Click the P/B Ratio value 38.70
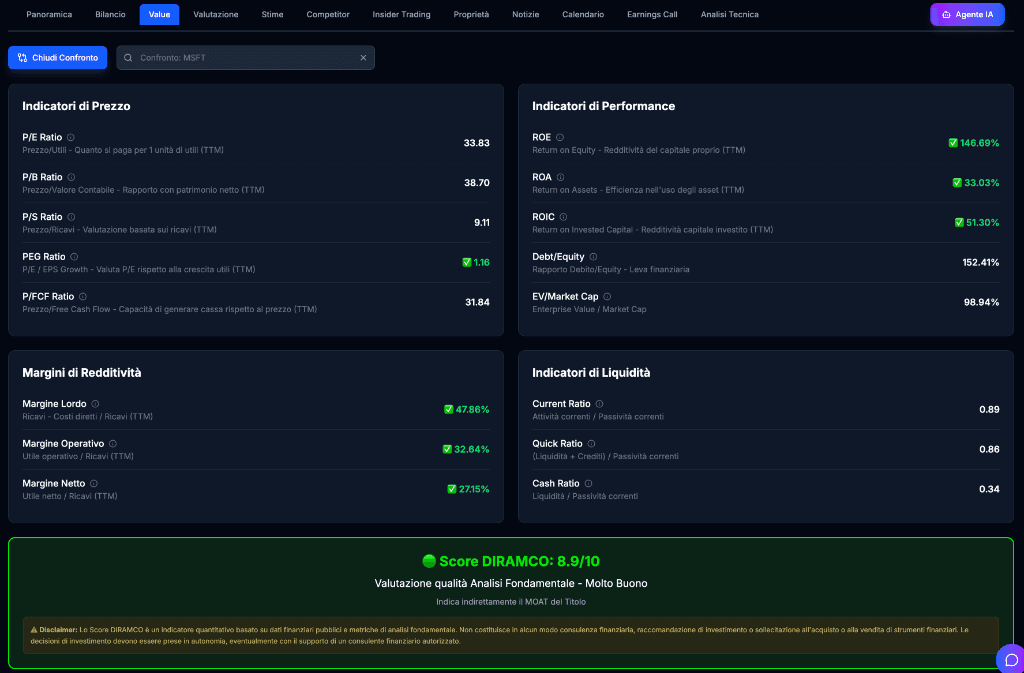Image resolution: width=1024 pixels, height=673 pixels. (477, 183)
